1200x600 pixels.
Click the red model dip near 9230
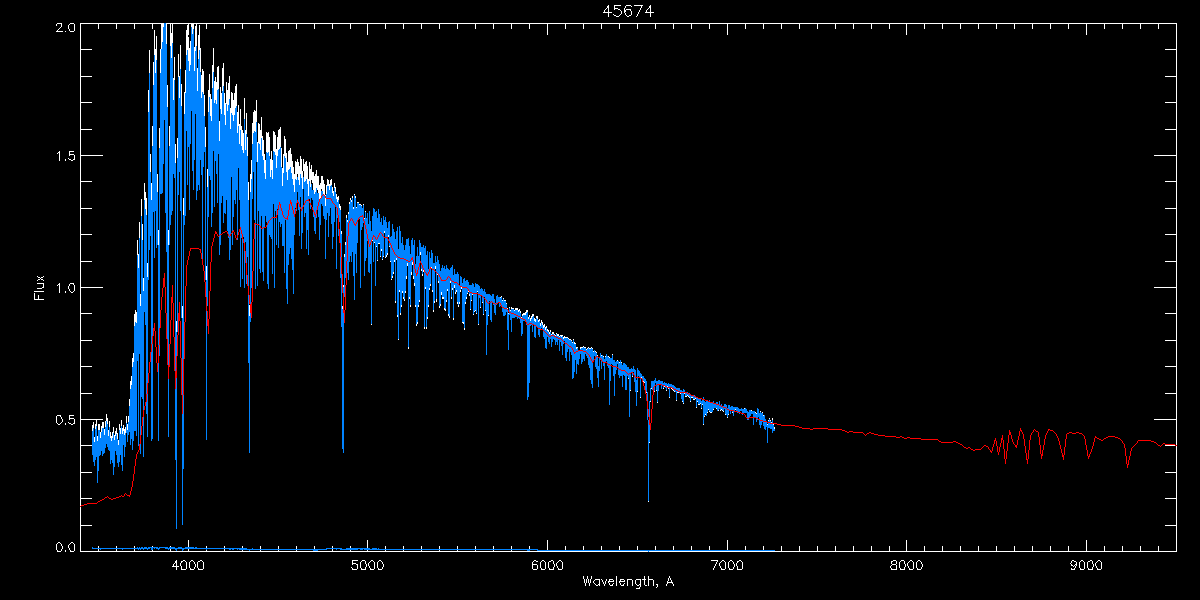pos(1128,464)
